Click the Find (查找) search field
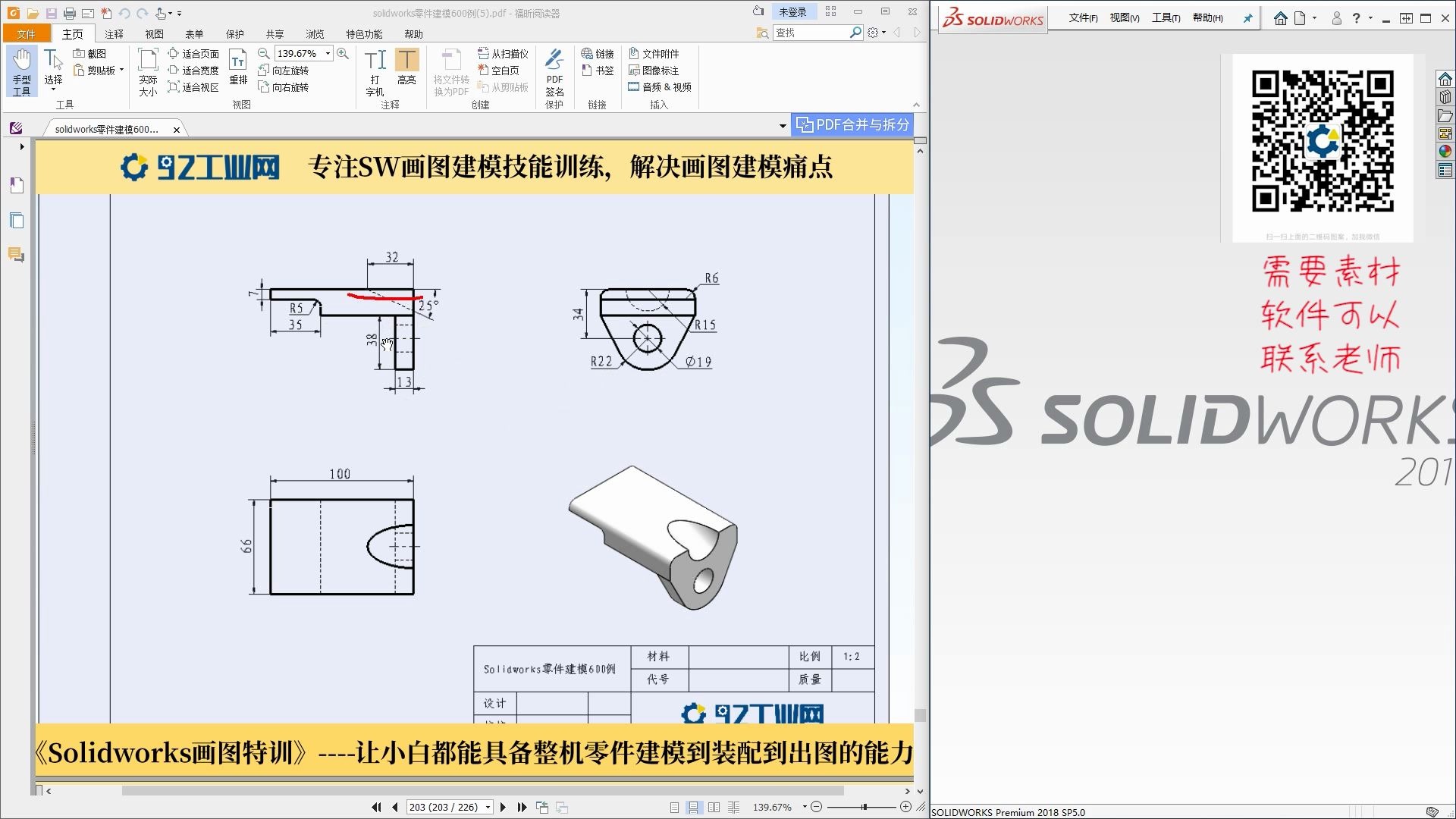The width and height of the screenshot is (1456, 819). click(811, 33)
